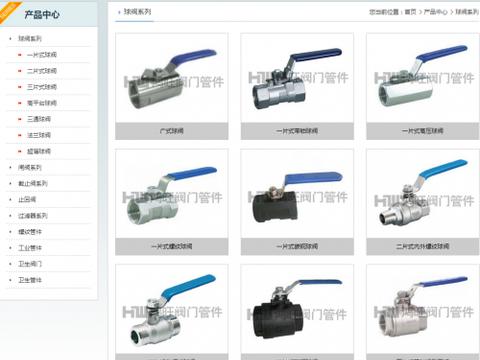Open the 螺纹管件 category
The image size is (480, 360).
click(30, 232)
